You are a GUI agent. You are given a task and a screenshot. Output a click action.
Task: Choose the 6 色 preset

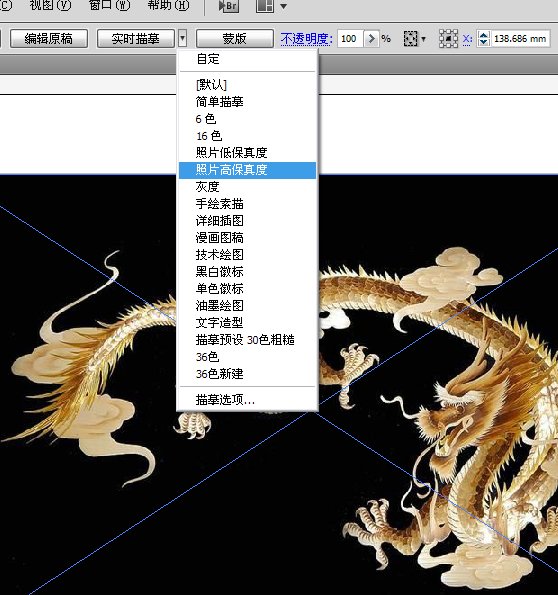click(x=247, y=119)
